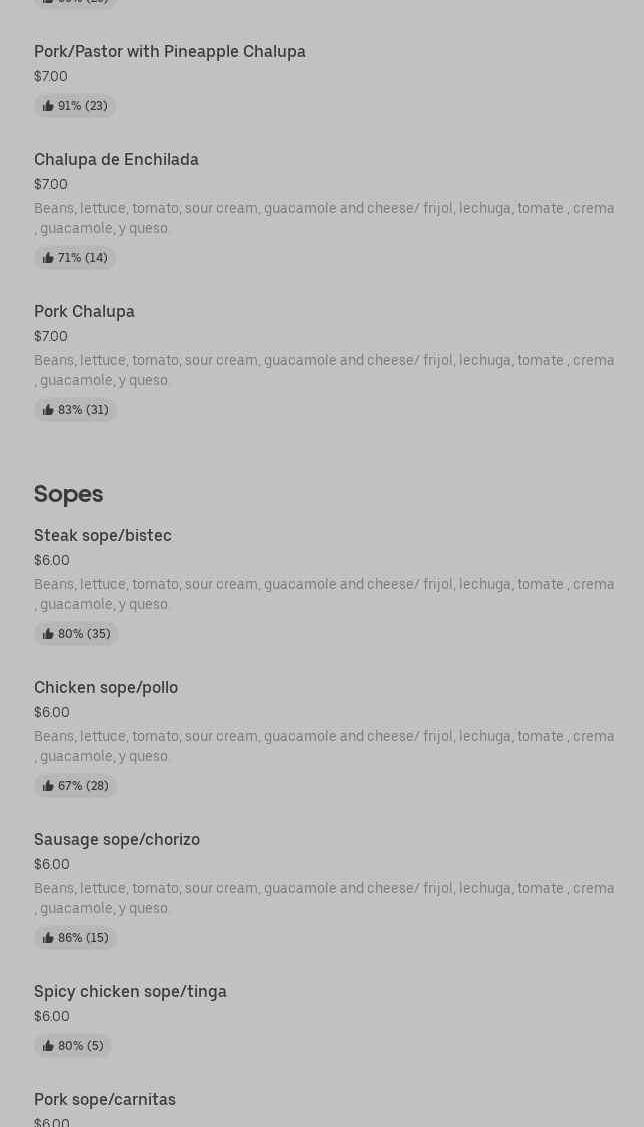Click the thumbs-up icon beside 91% (23)
The image size is (644, 1127).
click(48, 106)
